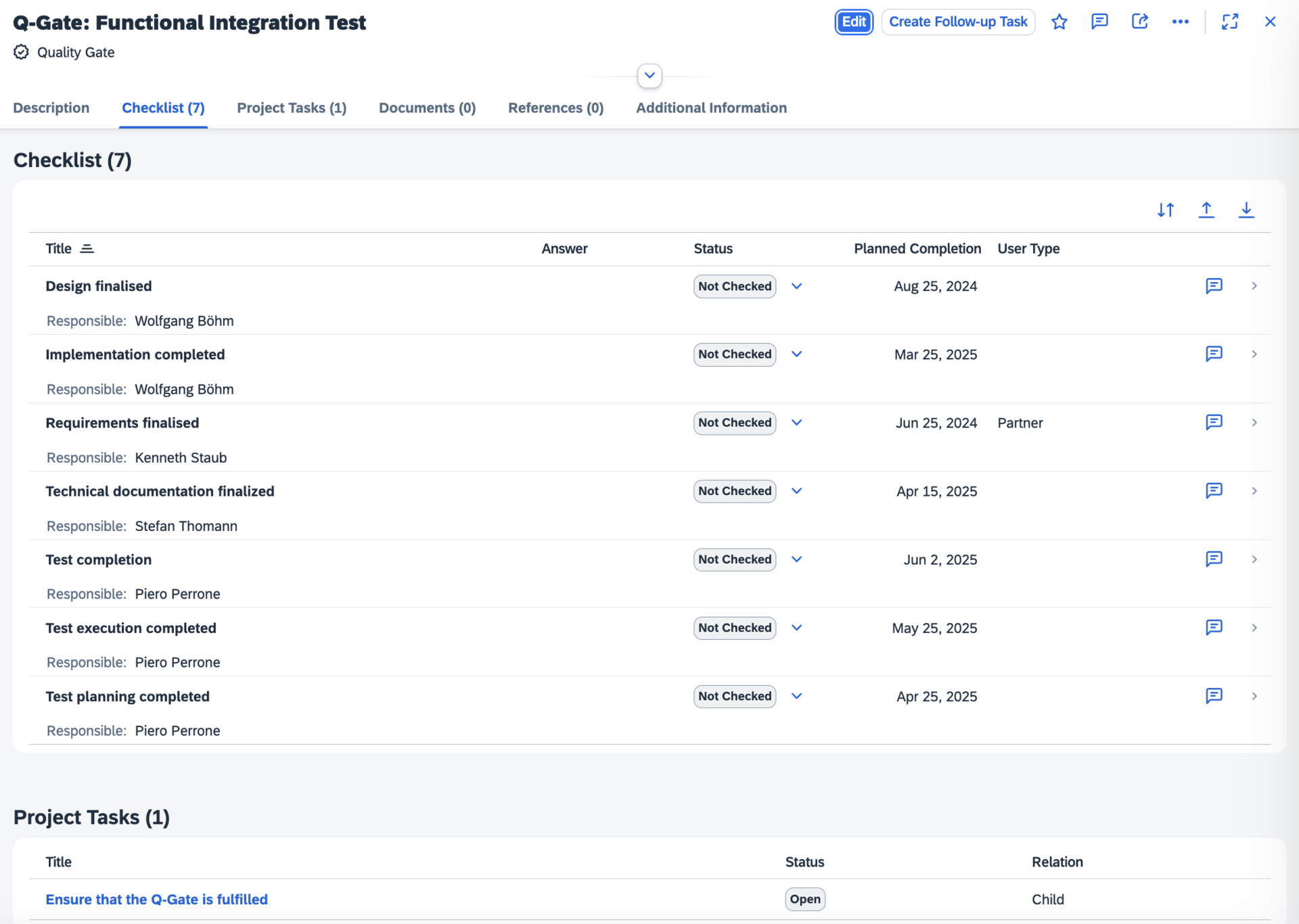This screenshot has width=1299, height=924.
Task: Open the status dropdown for Test planning completed
Action: tap(797, 697)
